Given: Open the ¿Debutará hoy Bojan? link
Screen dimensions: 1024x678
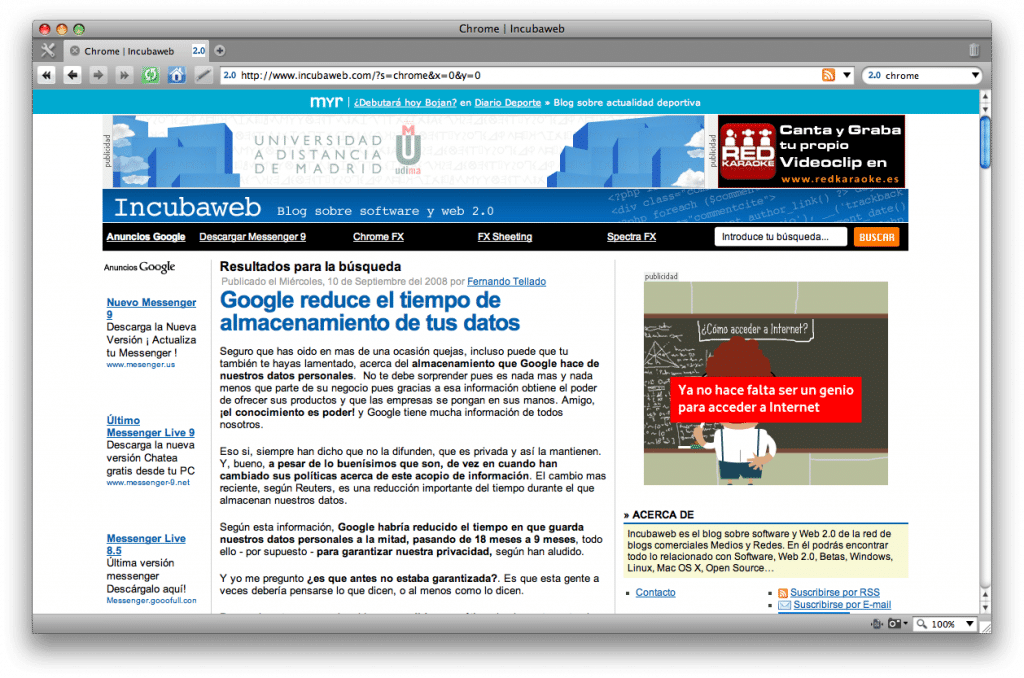Looking at the screenshot, I should click(x=405, y=103).
